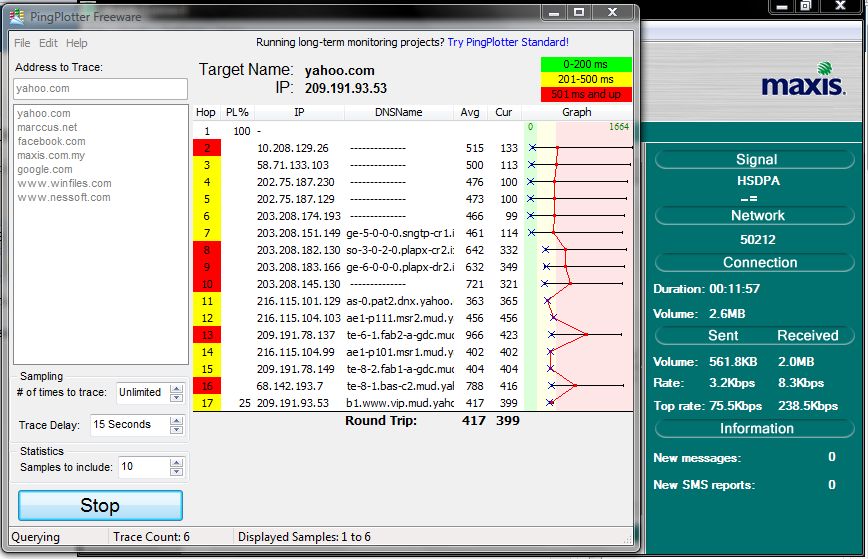Decrease the Trace Delay value
Image resolution: width=868 pixels, height=559 pixels.
[177, 429]
